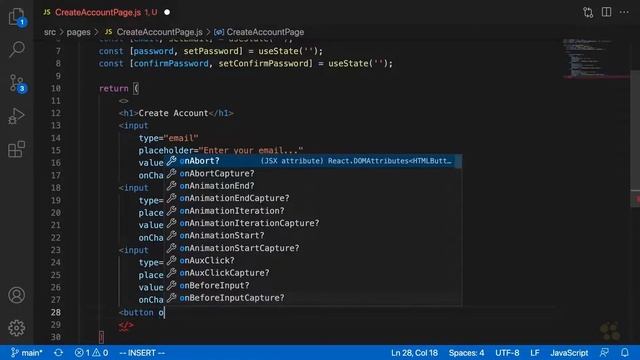
Task: Click the Open Changes compare icon
Action: click(x=588, y=12)
